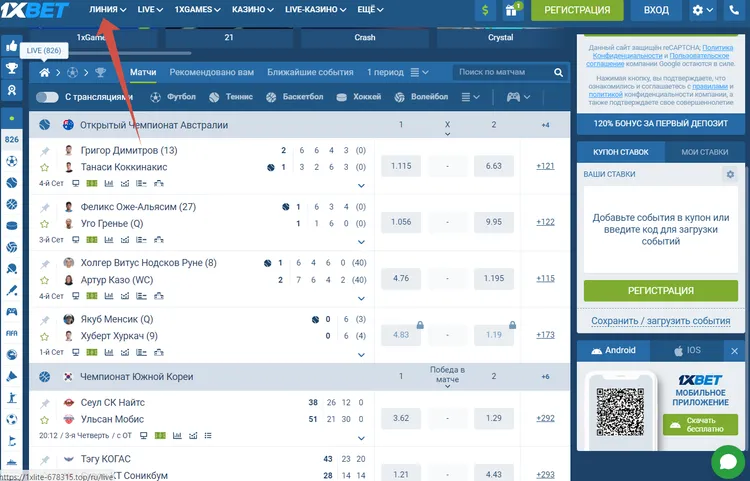The height and width of the screenshot is (481, 750).
Task: Open the dollar payments icon
Action: click(x=485, y=10)
